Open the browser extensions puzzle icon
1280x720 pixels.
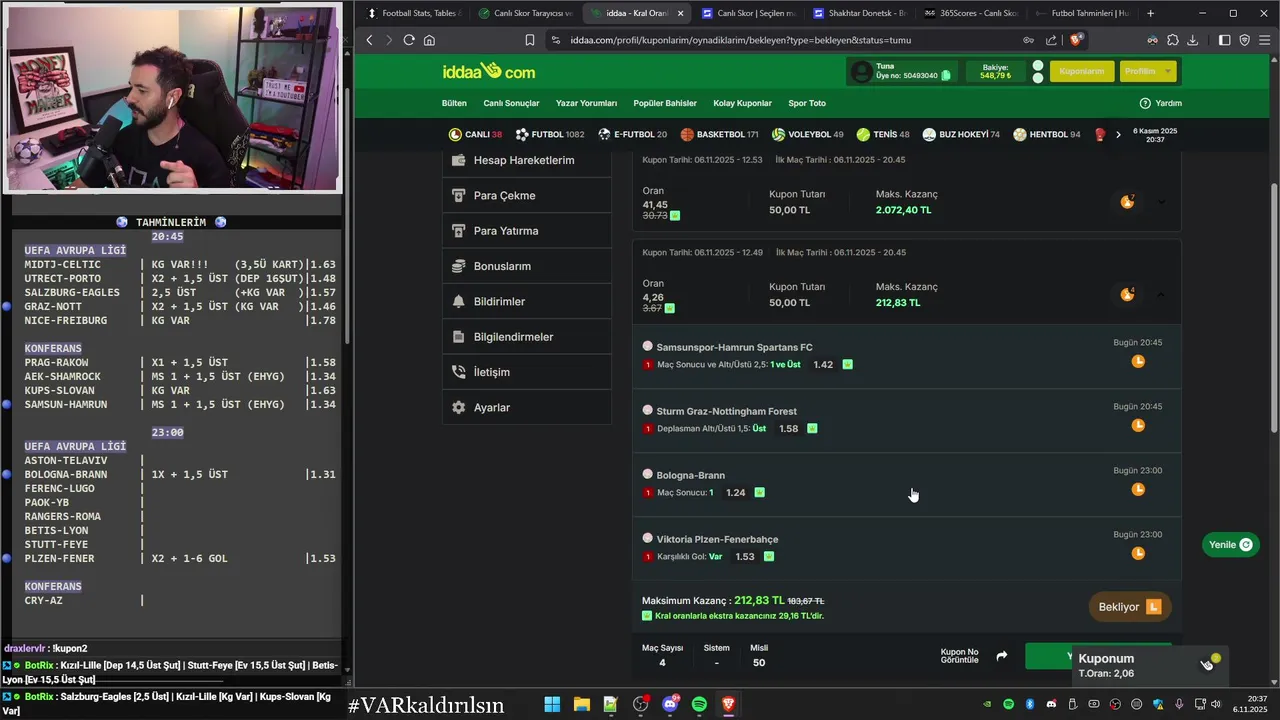[1173, 40]
